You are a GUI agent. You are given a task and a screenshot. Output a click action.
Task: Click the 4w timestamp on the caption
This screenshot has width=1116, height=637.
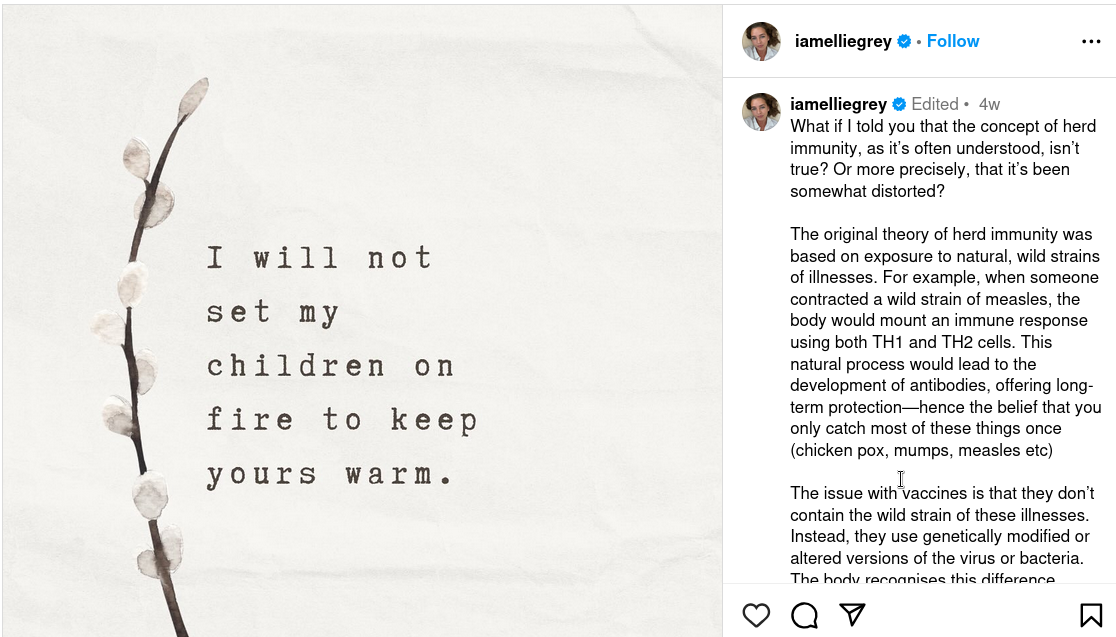tap(989, 104)
